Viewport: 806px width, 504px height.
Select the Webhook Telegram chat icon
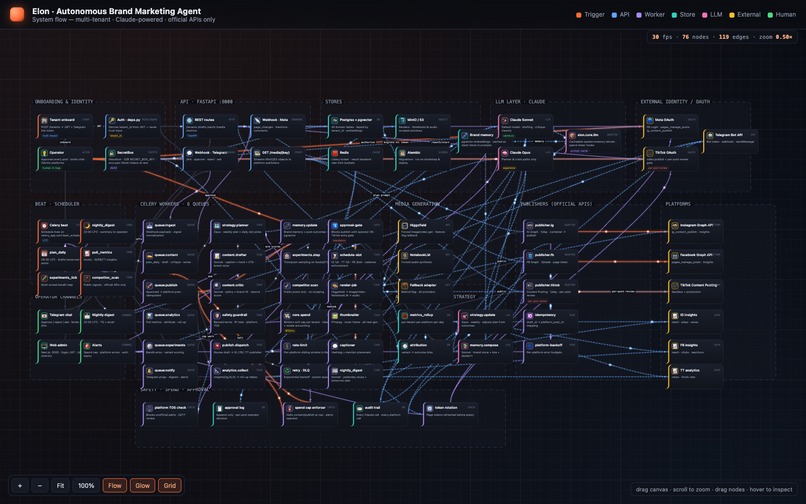(x=189, y=153)
